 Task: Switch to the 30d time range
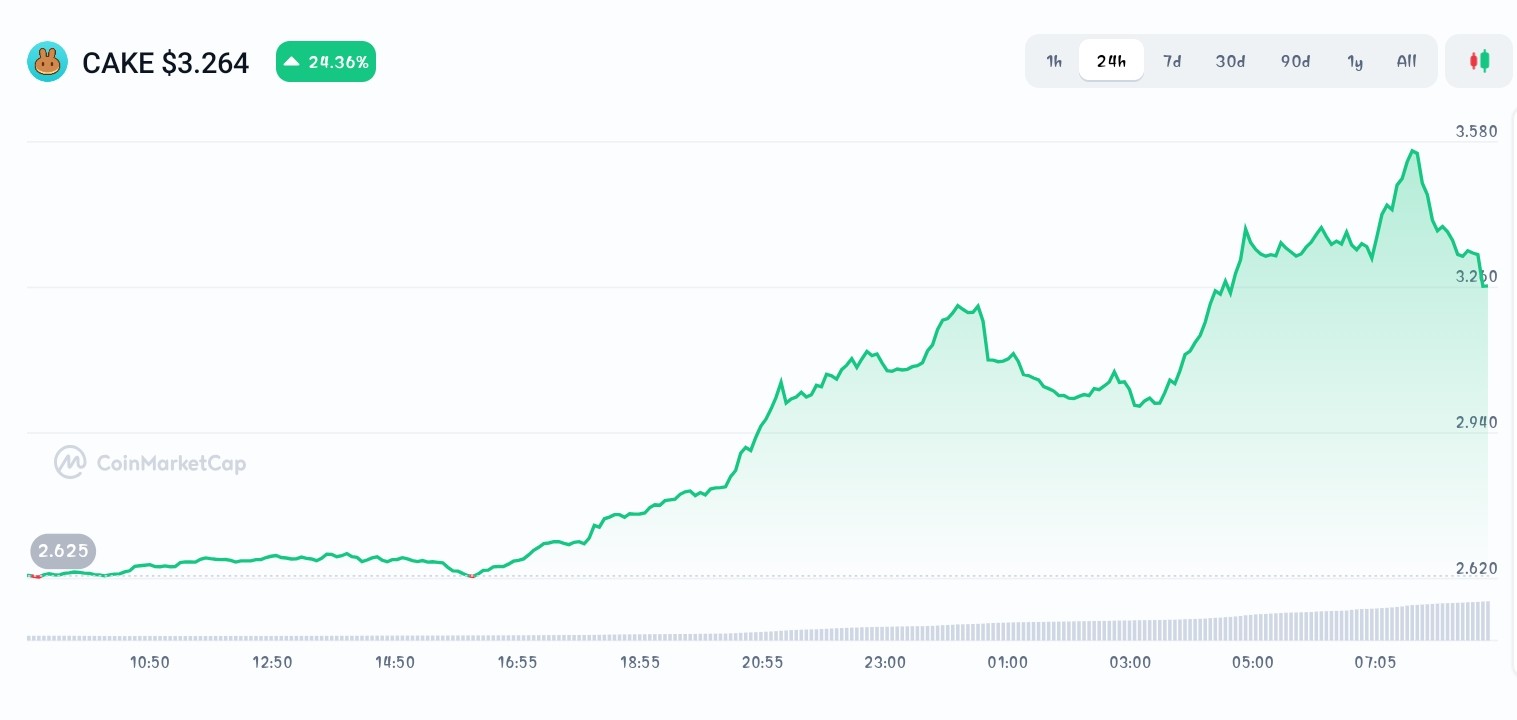[1230, 61]
